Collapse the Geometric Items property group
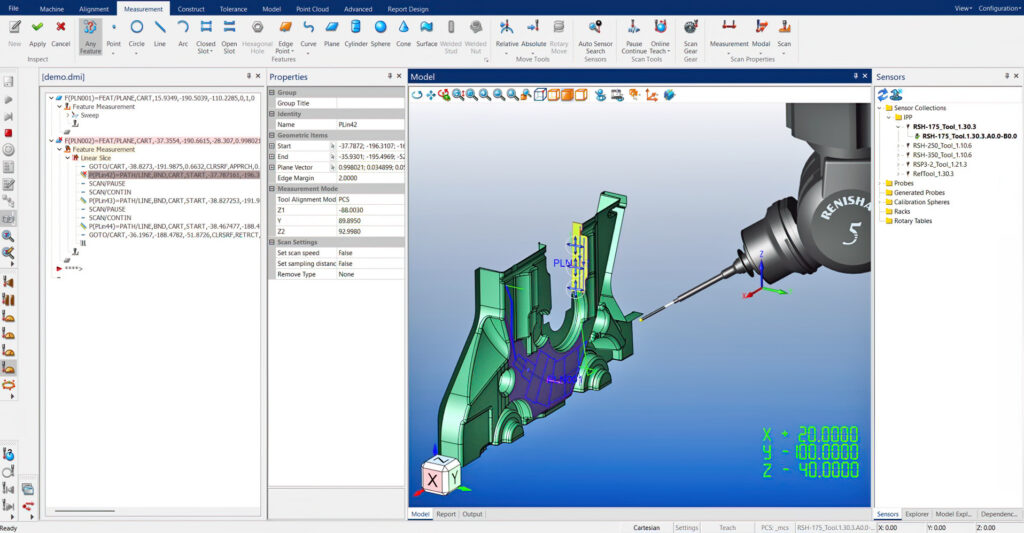 coord(272,135)
